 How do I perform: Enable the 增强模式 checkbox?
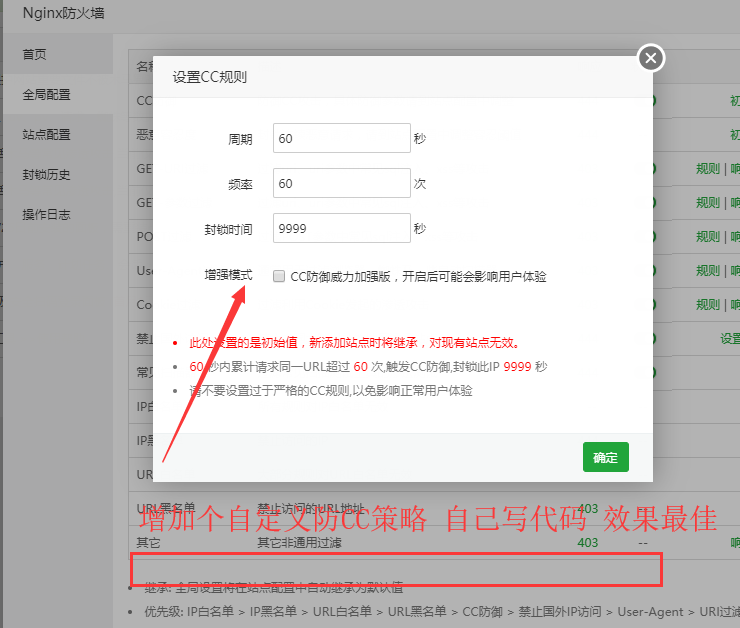coord(279,276)
